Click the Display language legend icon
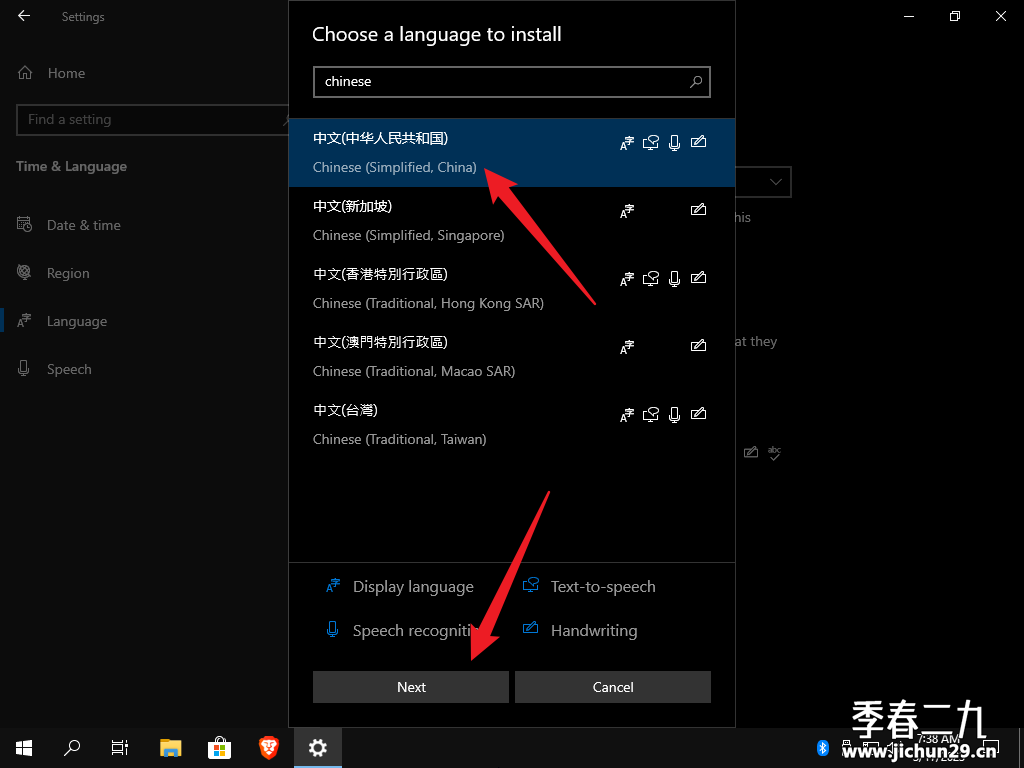The image size is (1024, 768). (x=333, y=586)
